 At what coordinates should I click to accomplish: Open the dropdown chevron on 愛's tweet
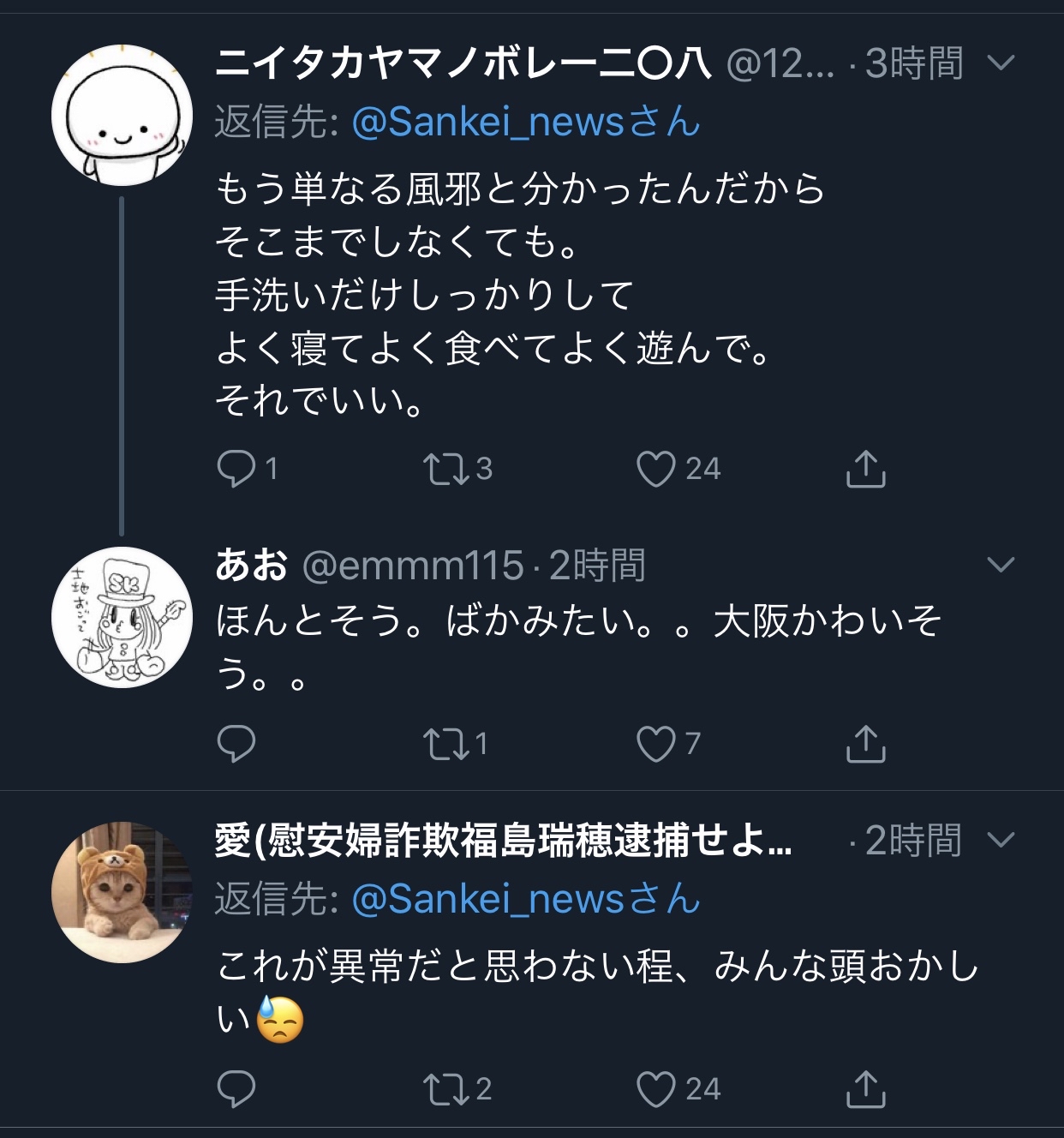pyautogui.click(x=1001, y=840)
